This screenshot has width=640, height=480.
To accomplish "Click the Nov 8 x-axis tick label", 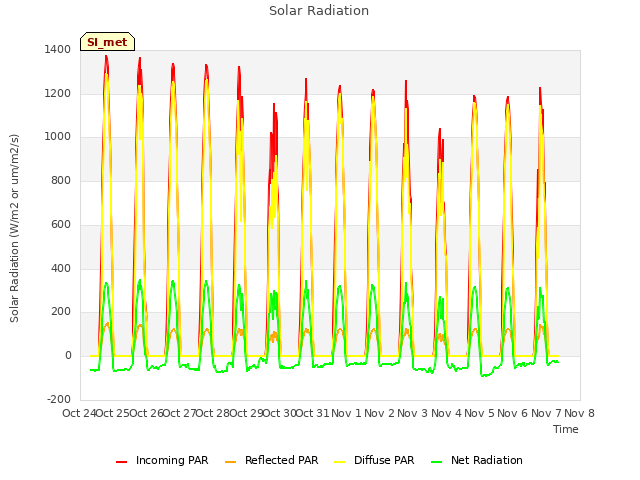I will 579,413.
